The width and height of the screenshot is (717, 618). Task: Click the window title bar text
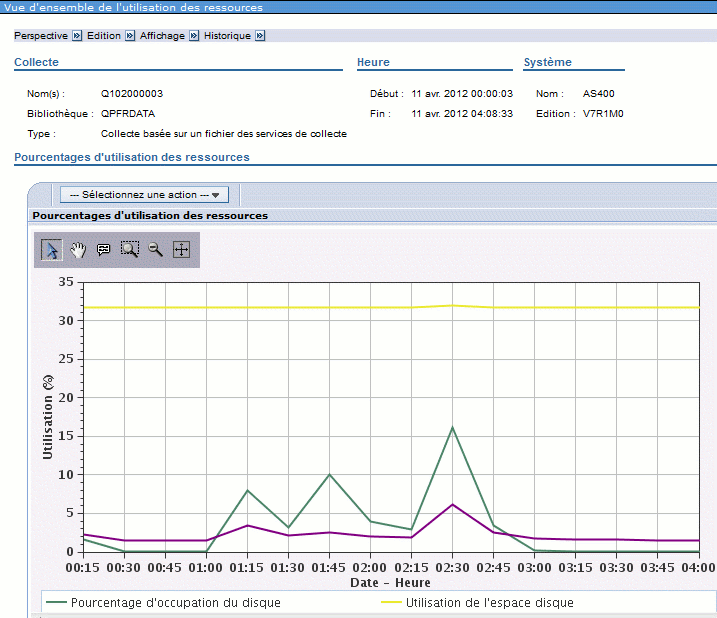click(x=133, y=7)
